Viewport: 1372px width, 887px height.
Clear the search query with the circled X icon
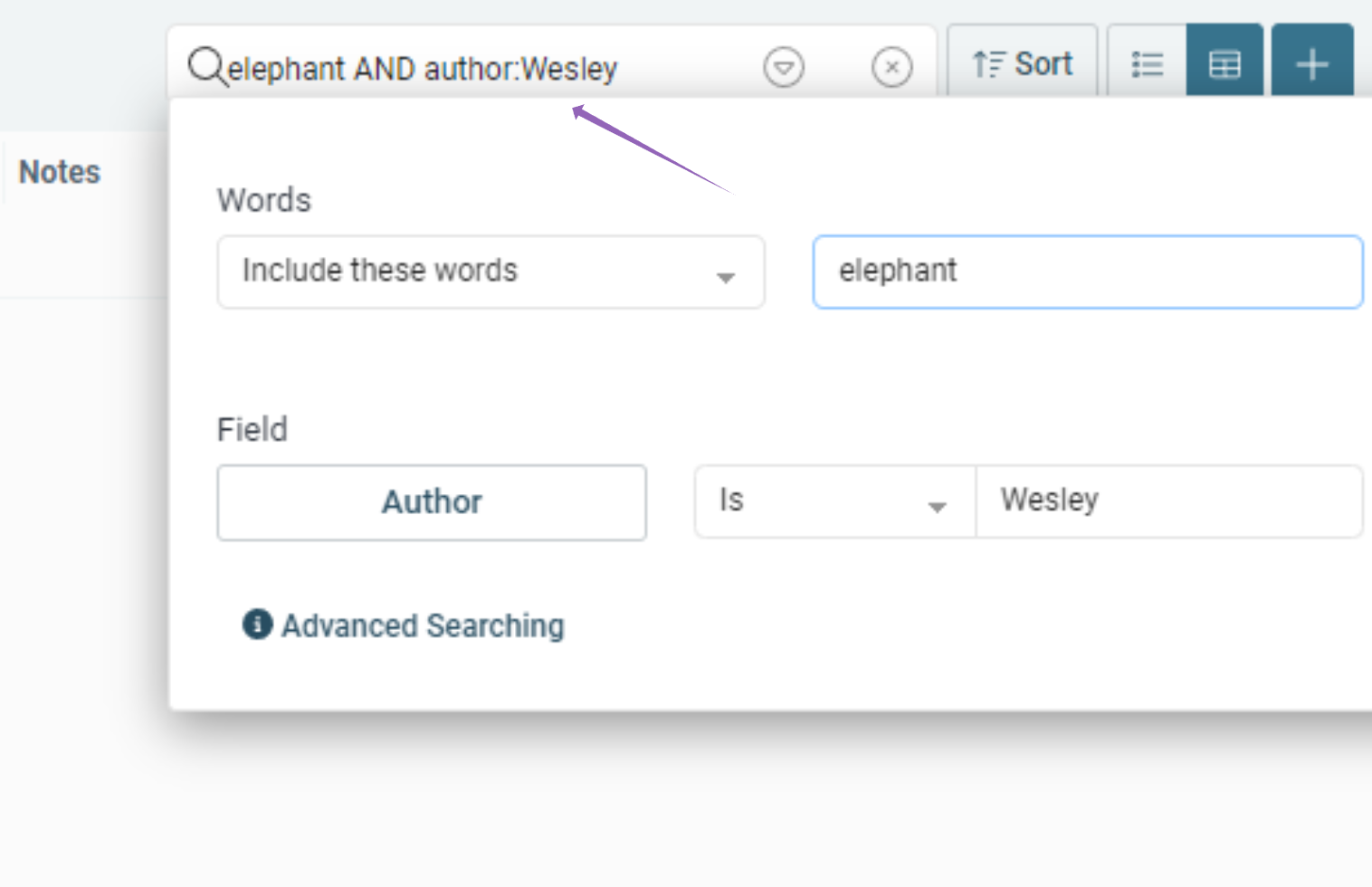(892, 66)
